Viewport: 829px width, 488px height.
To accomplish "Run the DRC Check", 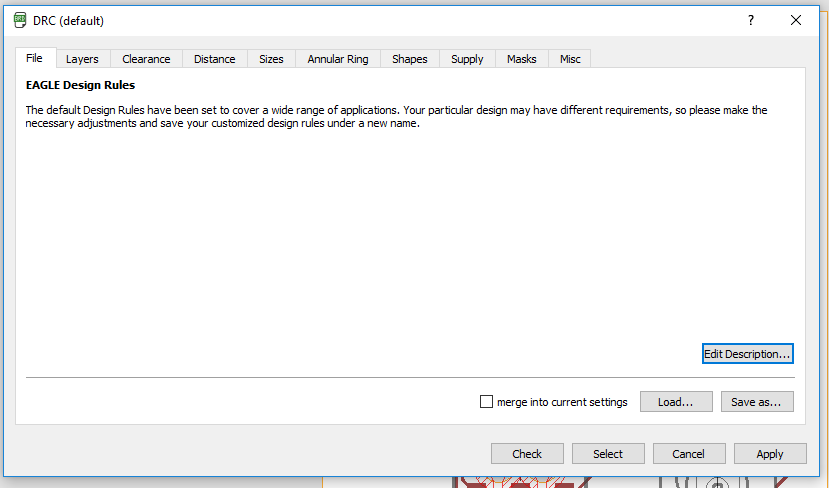I will click(527, 454).
